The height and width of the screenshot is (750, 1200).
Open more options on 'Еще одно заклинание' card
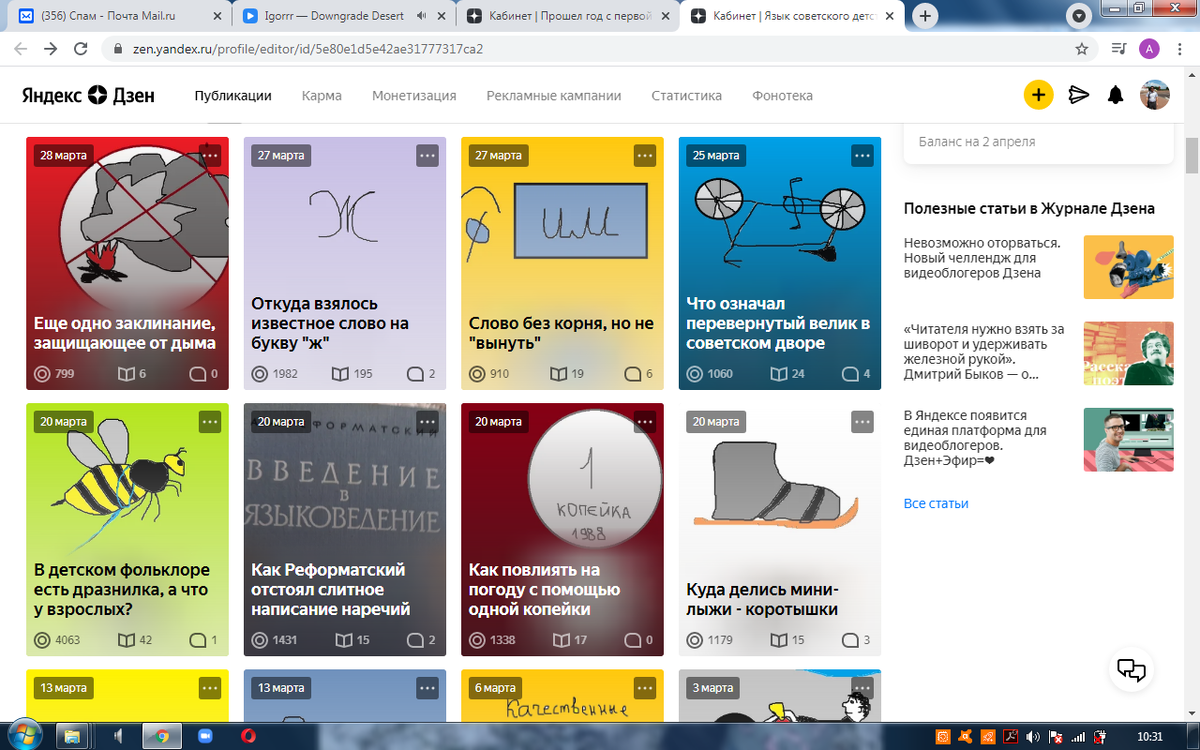point(209,155)
